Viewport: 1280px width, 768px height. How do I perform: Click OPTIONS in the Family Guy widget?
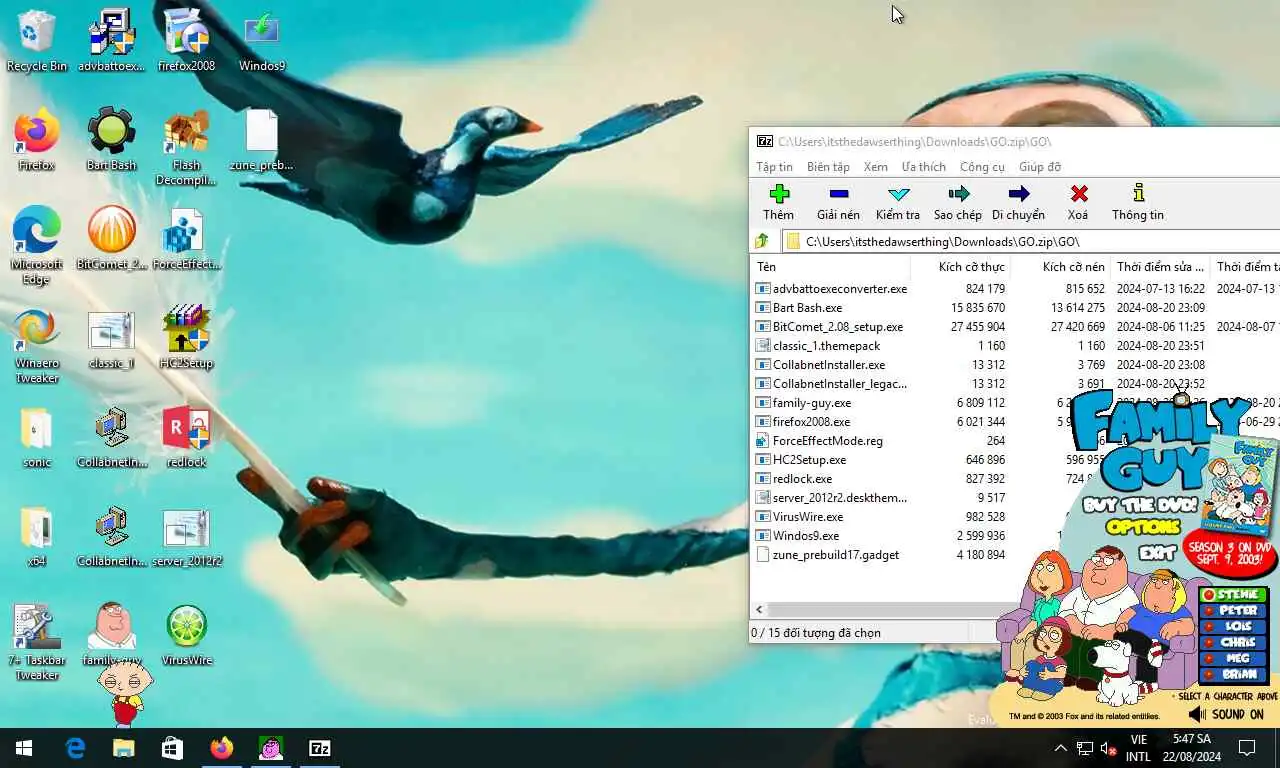pyautogui.click(x=1143, y=527)
